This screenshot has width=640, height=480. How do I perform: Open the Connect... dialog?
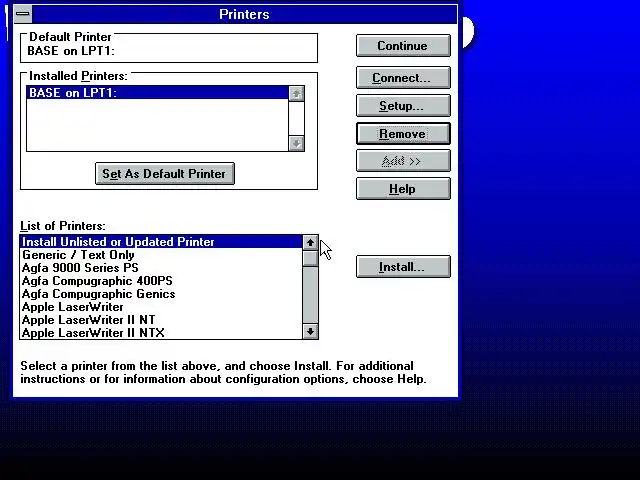click(x=403, y=78)
